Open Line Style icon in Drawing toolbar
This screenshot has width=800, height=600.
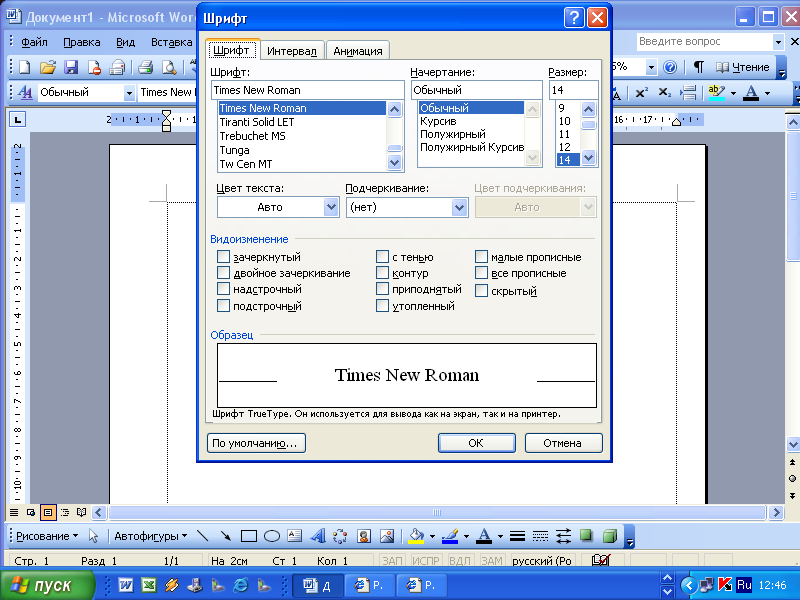(x=517, y=536)
